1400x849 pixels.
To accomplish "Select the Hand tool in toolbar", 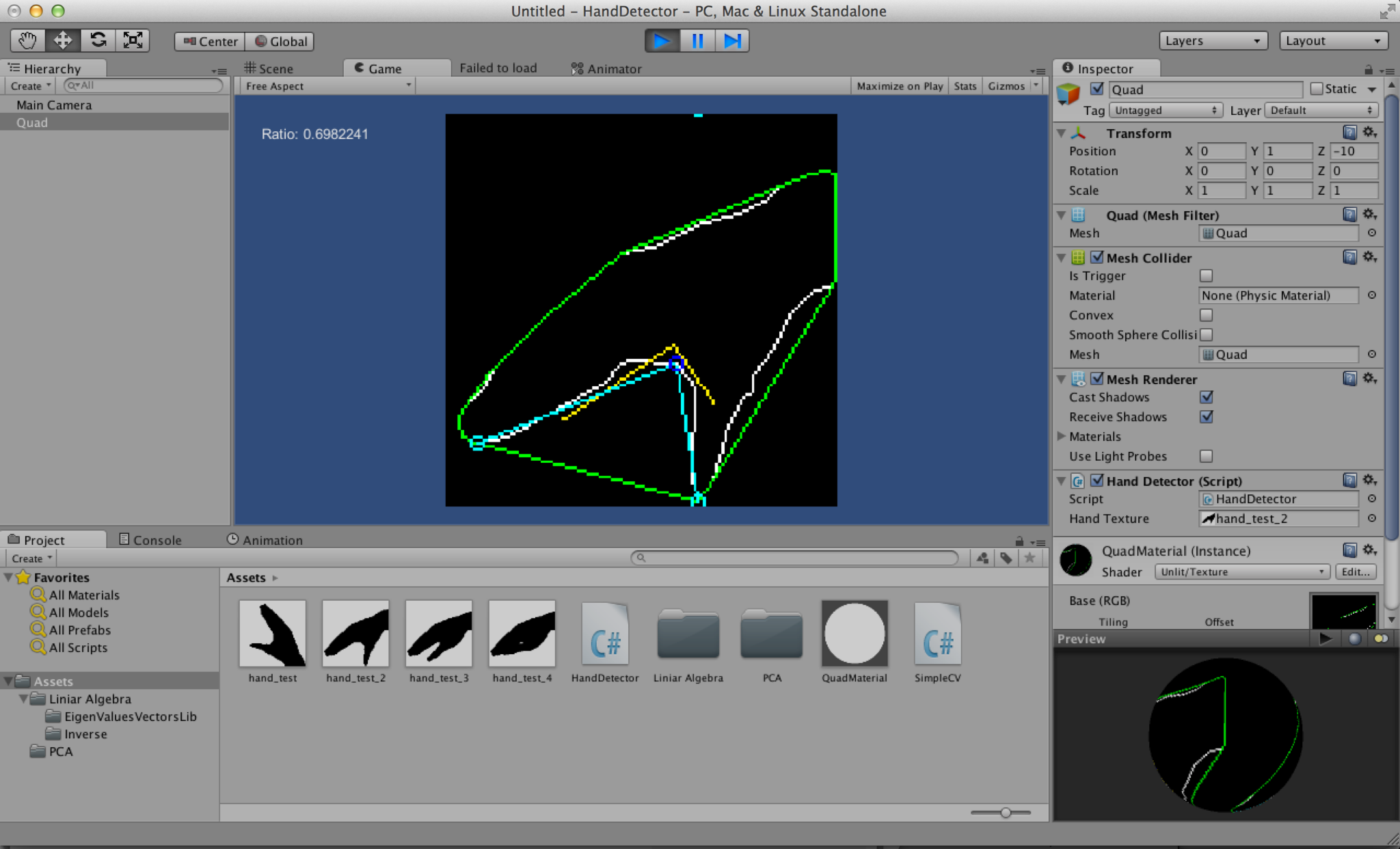I will [27, 40].
